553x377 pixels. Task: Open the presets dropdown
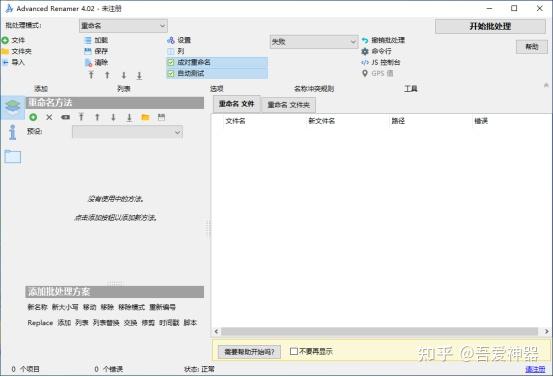(127, 132)
